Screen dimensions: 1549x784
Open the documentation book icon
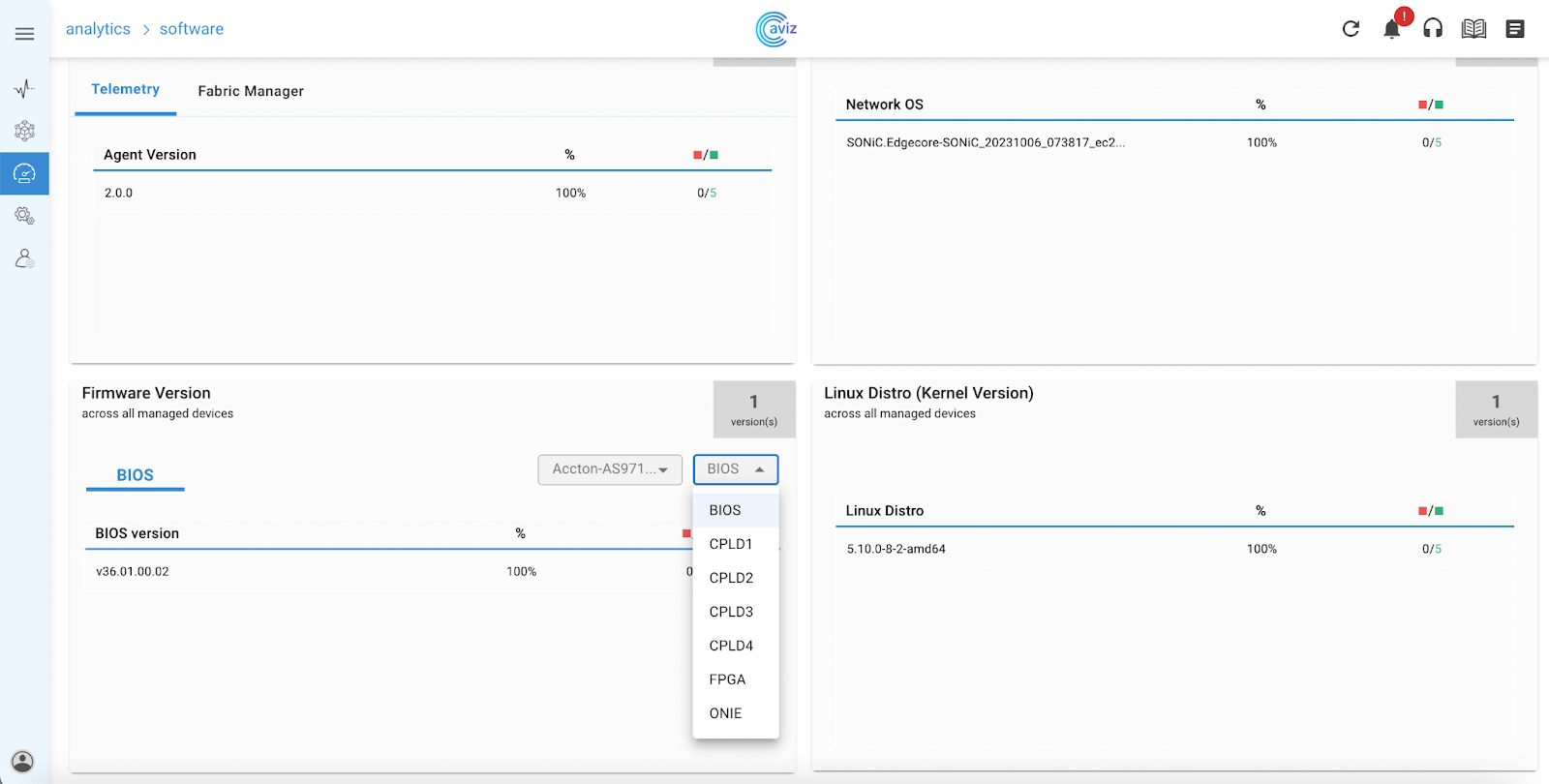1473,29
